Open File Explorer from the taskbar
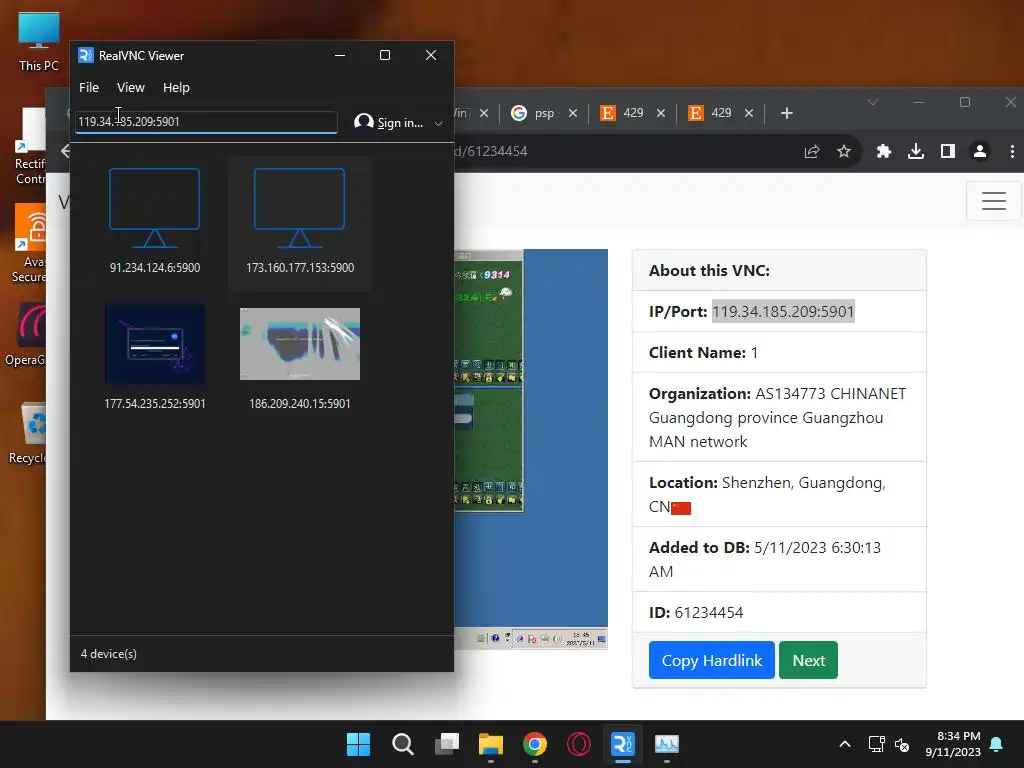 click(x=490, y=744)
